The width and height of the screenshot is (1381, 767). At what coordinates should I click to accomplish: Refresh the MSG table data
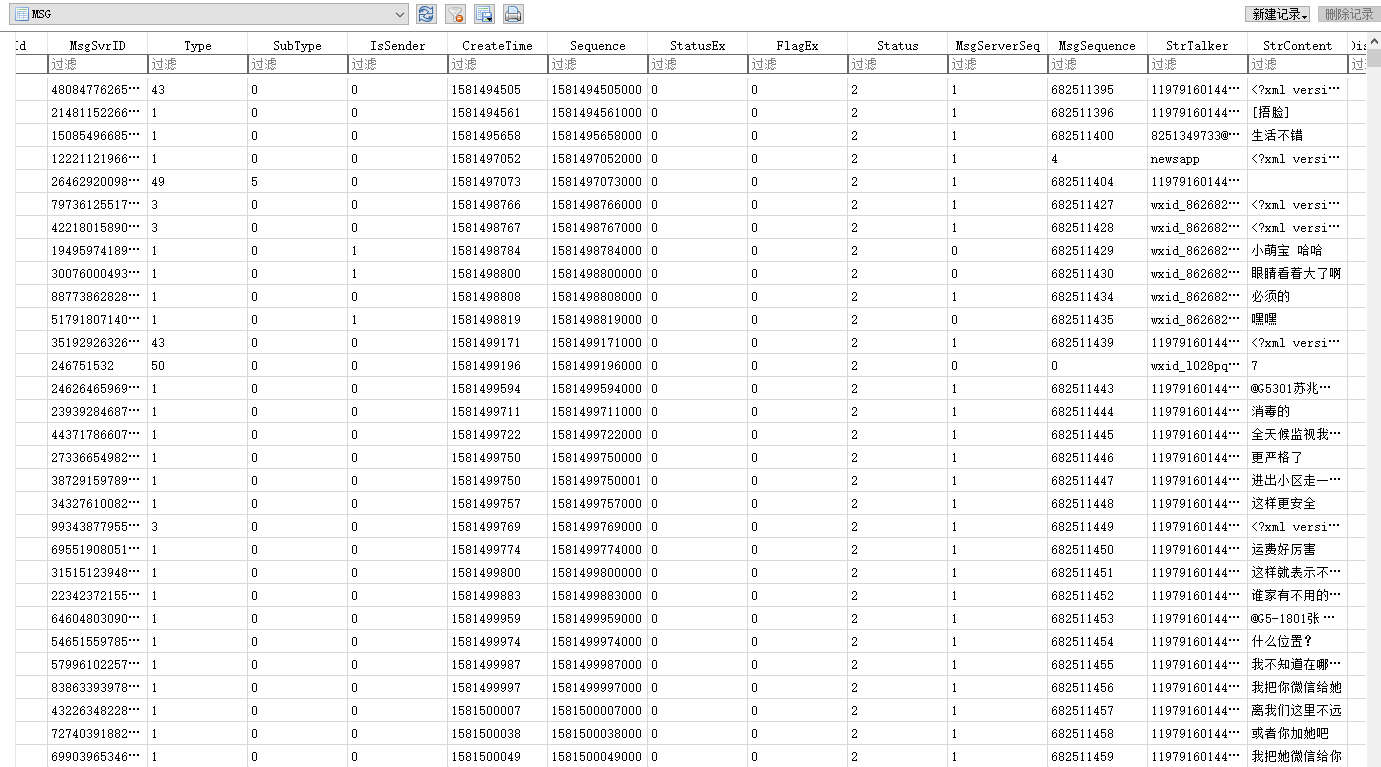pyautogui.click(x=426, y=14)
